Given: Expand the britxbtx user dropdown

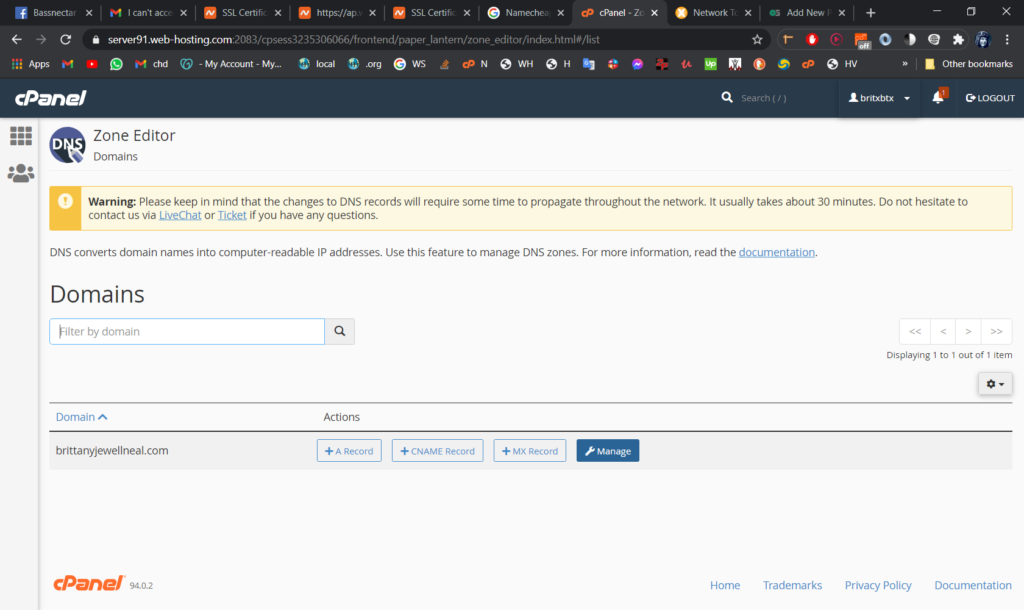Looking at the screenshot, I should [x=879, y=98].
